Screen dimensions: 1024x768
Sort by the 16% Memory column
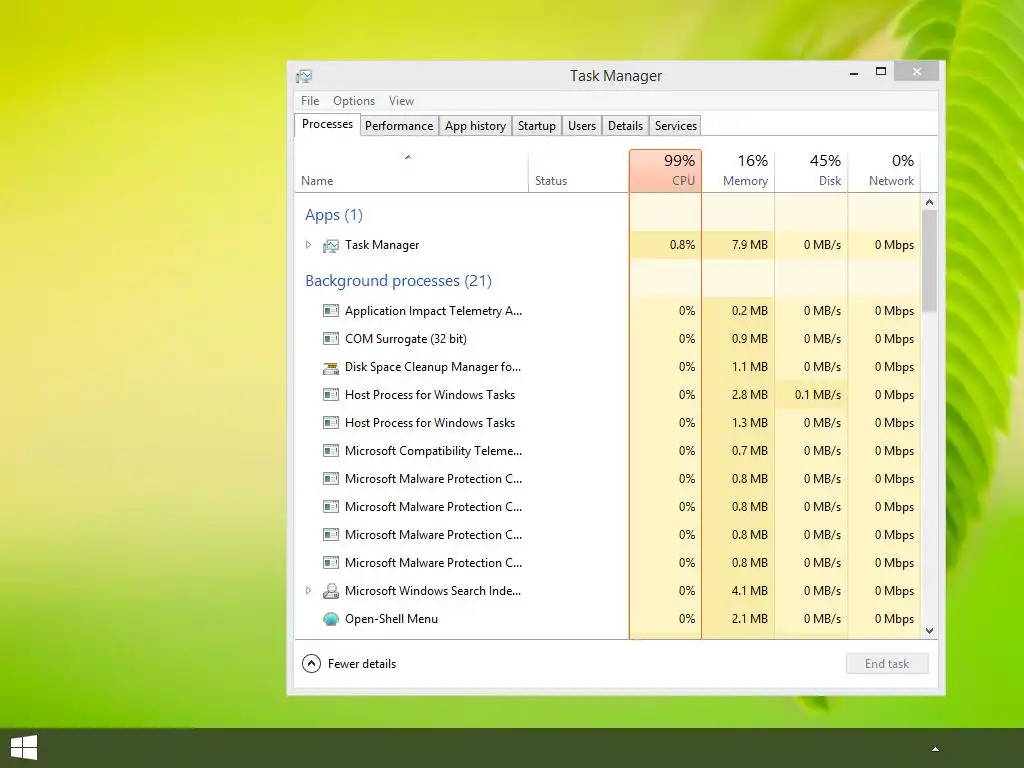coord(738,171)
